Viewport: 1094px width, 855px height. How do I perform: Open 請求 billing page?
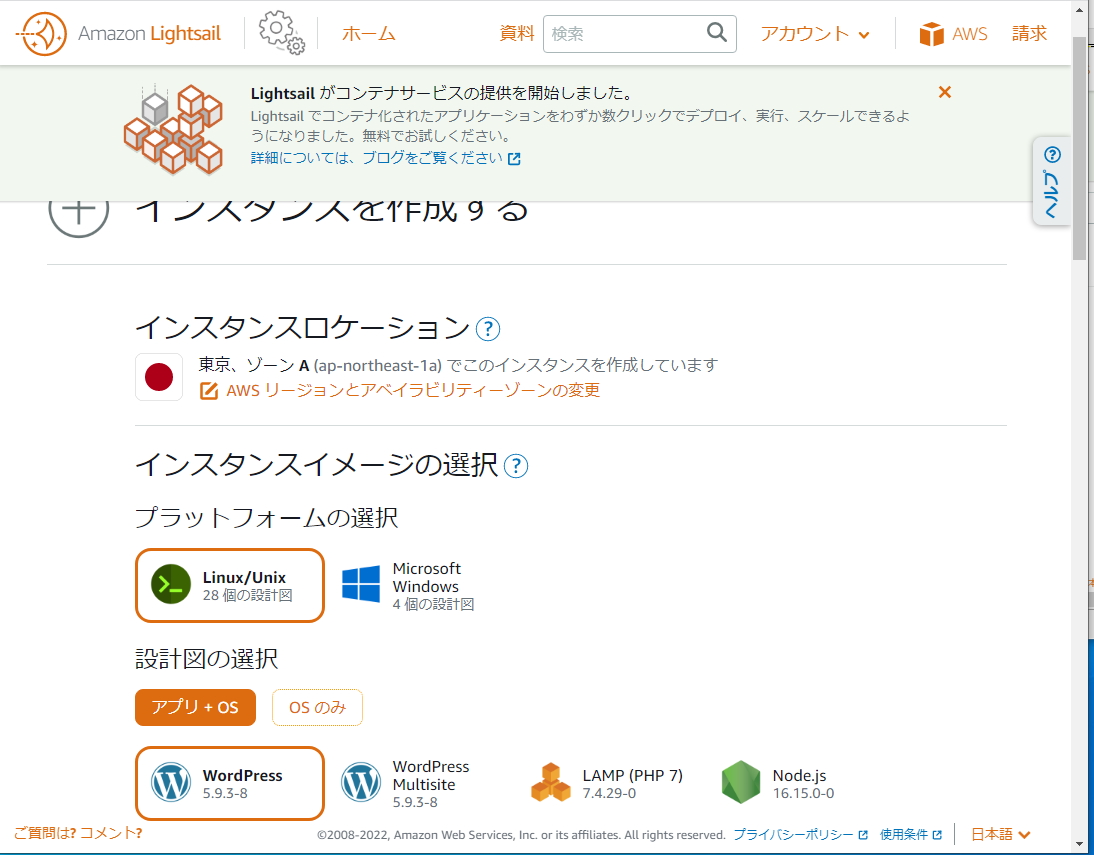click(1029, 34)
